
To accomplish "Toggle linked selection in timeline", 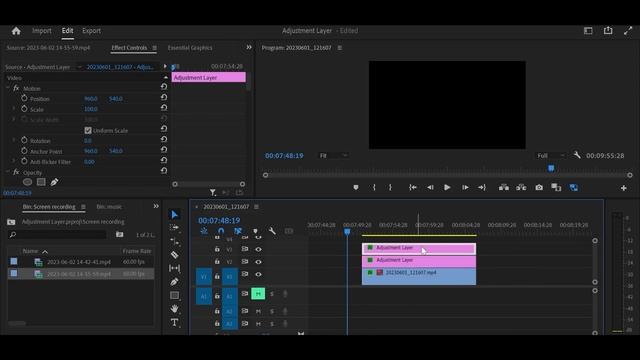I will 238,231.
